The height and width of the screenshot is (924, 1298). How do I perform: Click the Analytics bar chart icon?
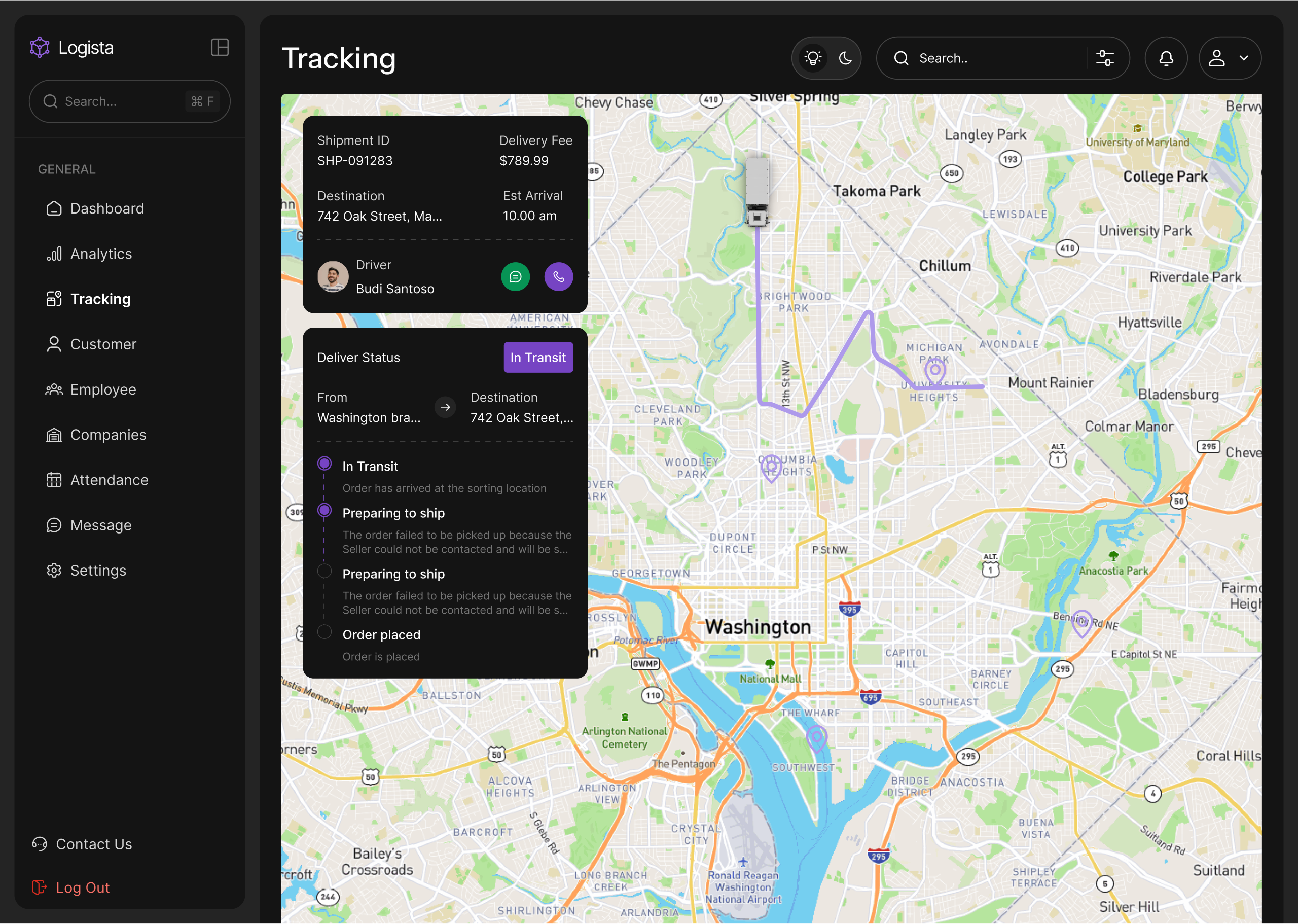point(54,254)
